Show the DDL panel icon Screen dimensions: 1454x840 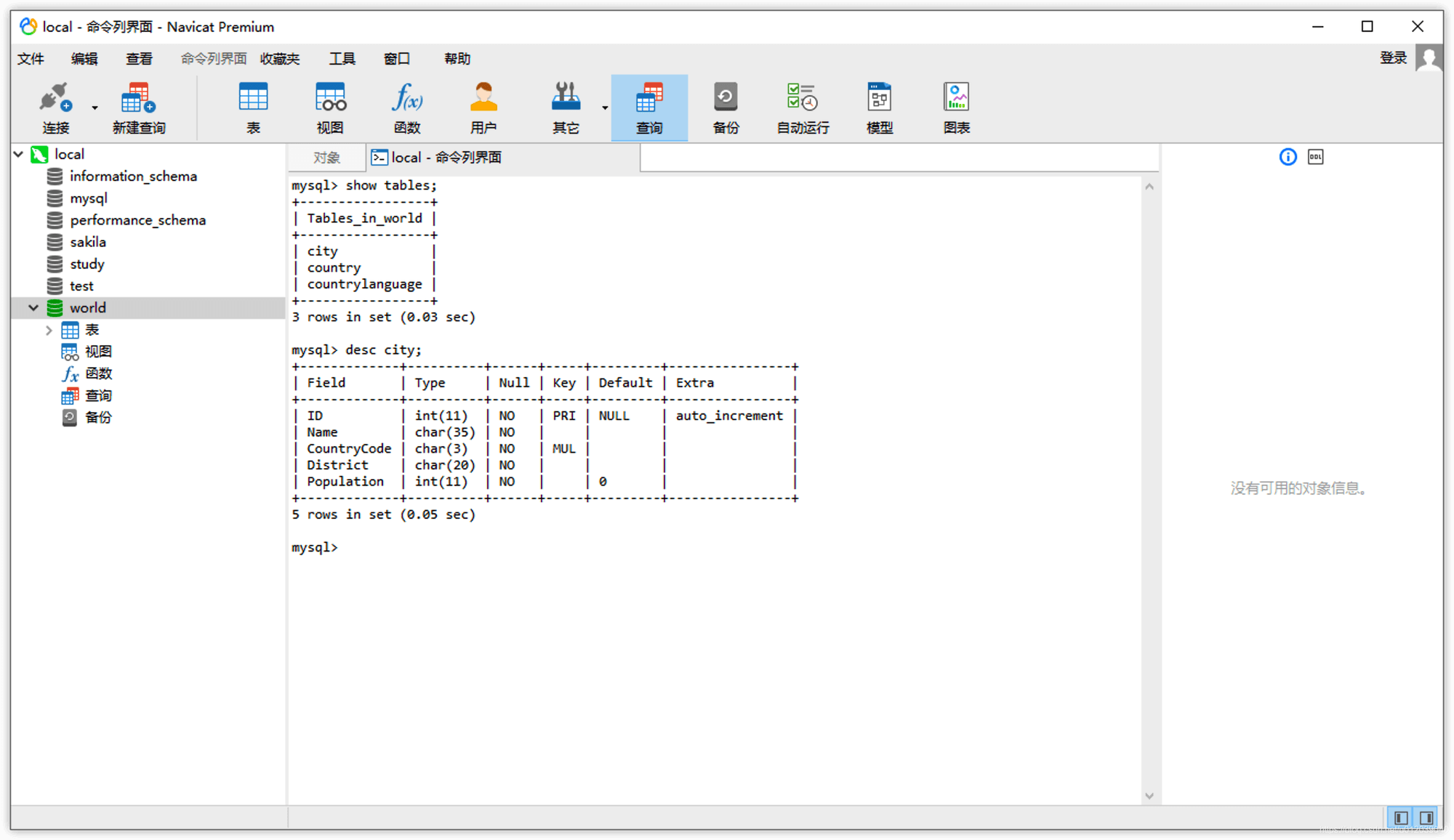[x=1315, y=157]
